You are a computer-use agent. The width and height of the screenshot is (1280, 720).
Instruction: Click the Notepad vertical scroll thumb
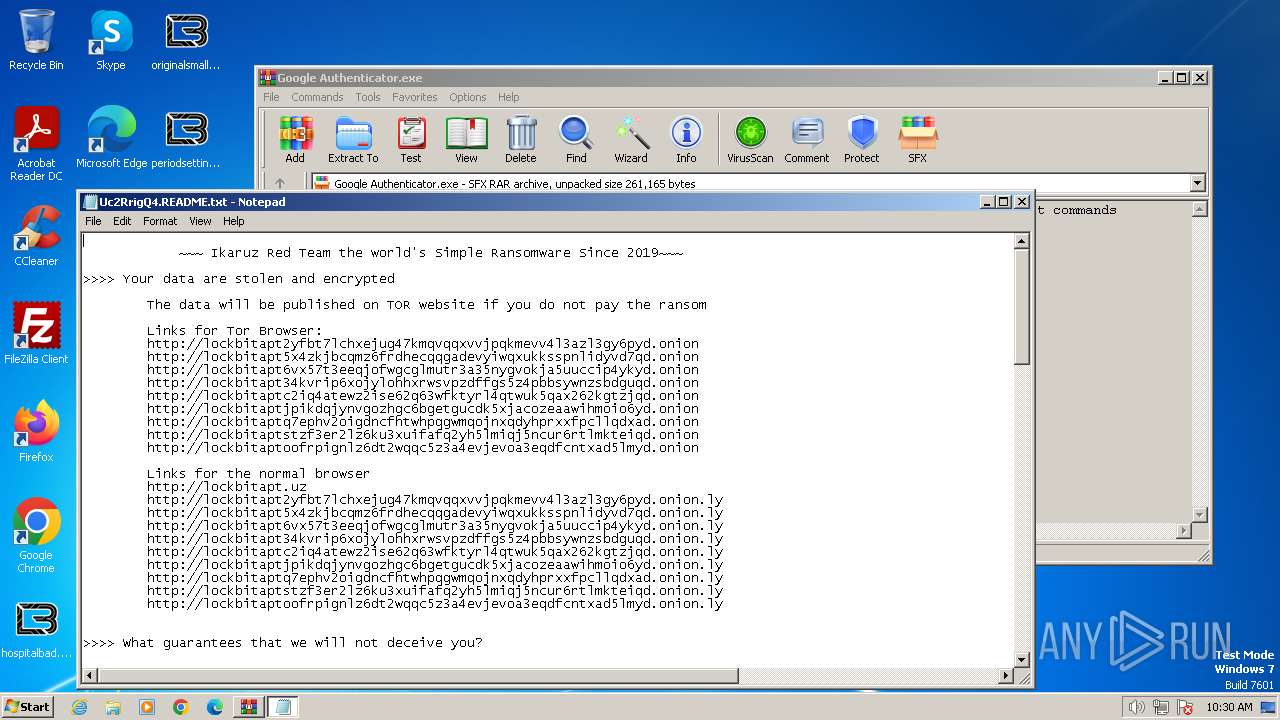click(1022, 307)
